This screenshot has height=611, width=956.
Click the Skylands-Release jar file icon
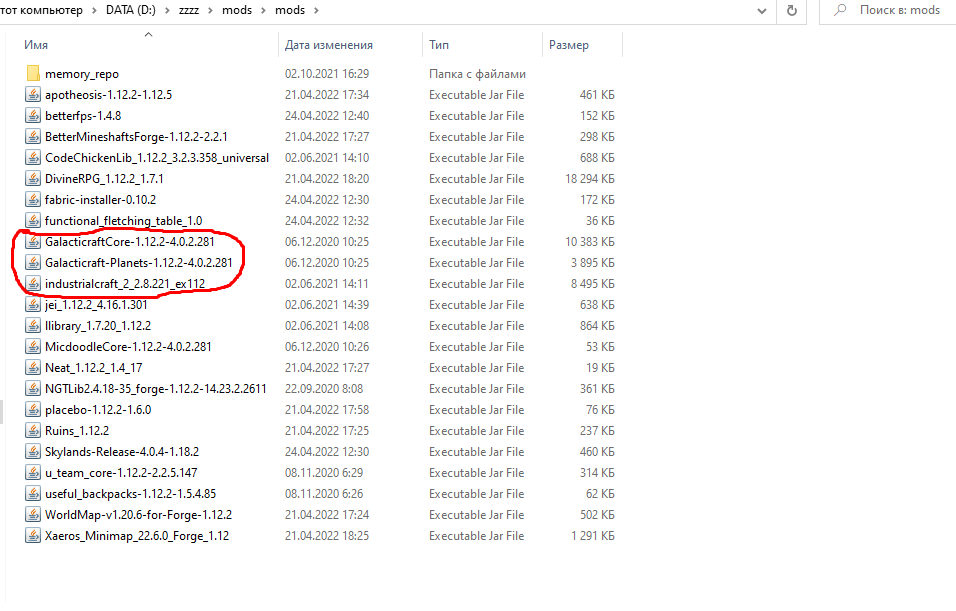click(33, 452)
